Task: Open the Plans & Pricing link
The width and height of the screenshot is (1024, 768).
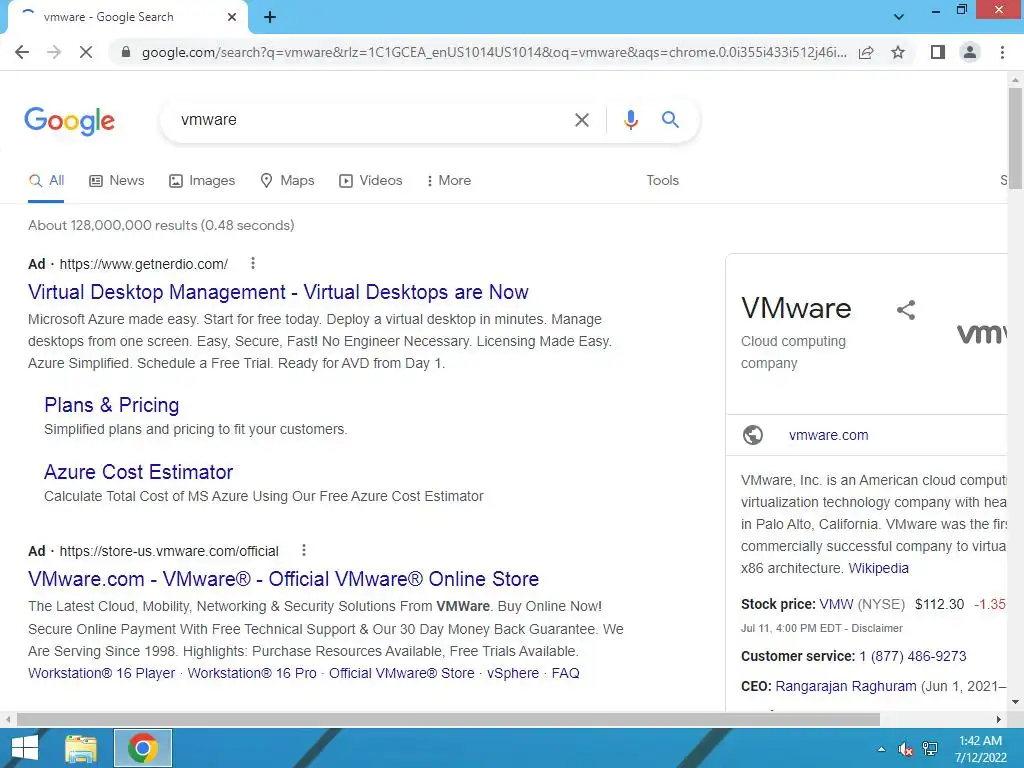Action: pyautogui.click(x=112, y=405)
